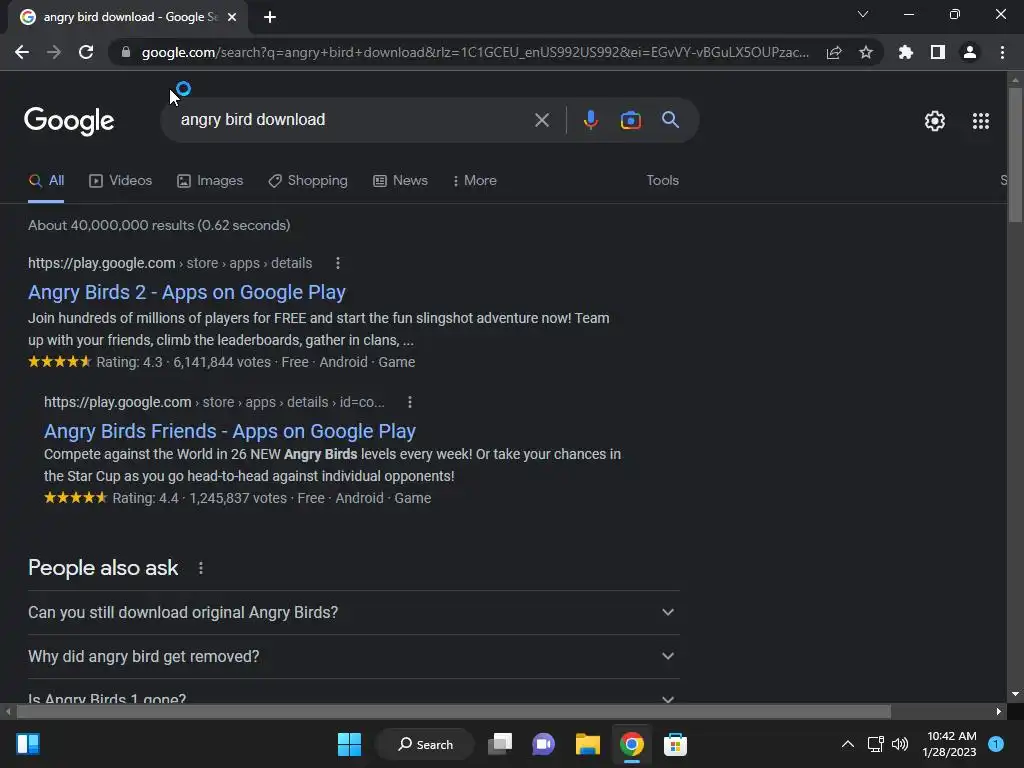Switch to the News tab
Viewport: 1024px width, 768px height.
click(x=400, y=181)
